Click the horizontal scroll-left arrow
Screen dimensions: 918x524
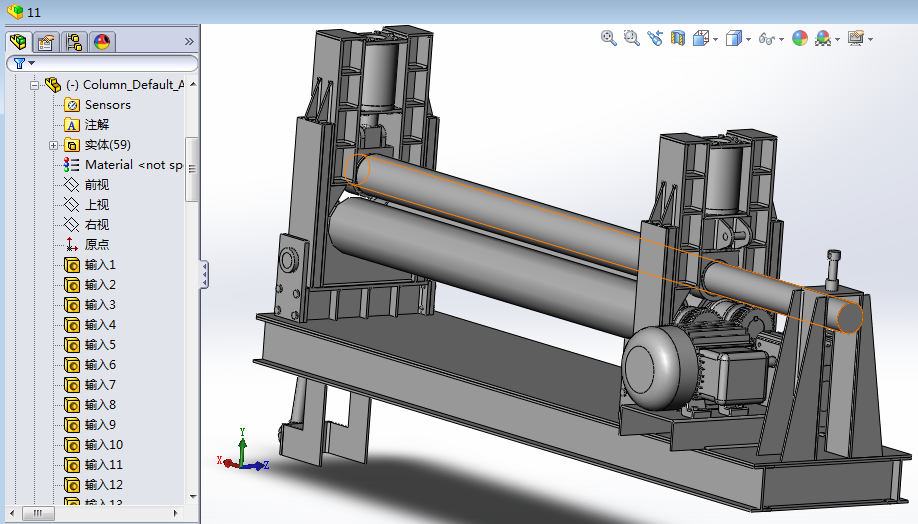(13, 513)
